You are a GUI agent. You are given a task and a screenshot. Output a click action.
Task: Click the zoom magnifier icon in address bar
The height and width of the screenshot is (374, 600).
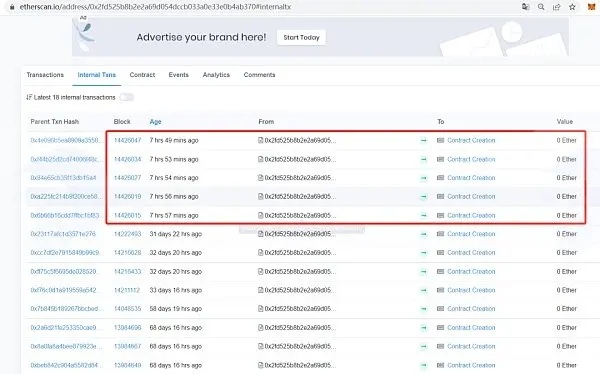[541, 7]
